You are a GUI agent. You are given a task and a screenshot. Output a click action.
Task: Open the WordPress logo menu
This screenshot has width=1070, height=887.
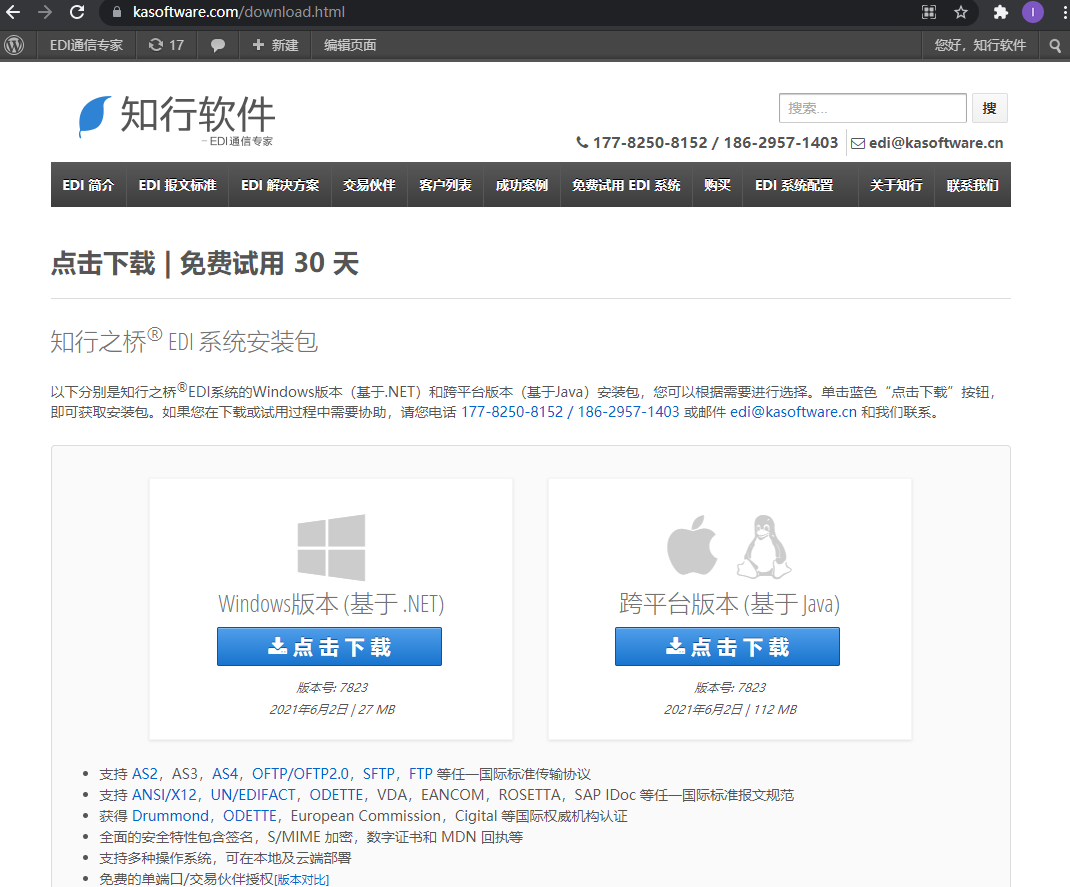point(14,45)
